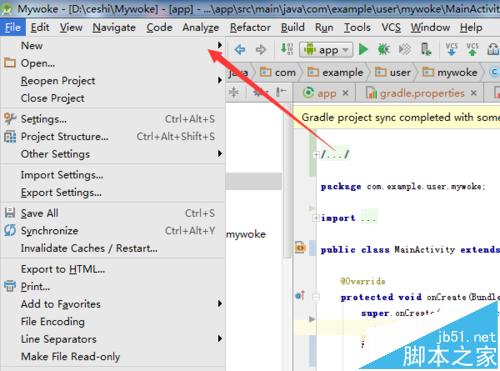Click the VCS Commit Changes icon
The image size is (500, 371).
[472, 49]
